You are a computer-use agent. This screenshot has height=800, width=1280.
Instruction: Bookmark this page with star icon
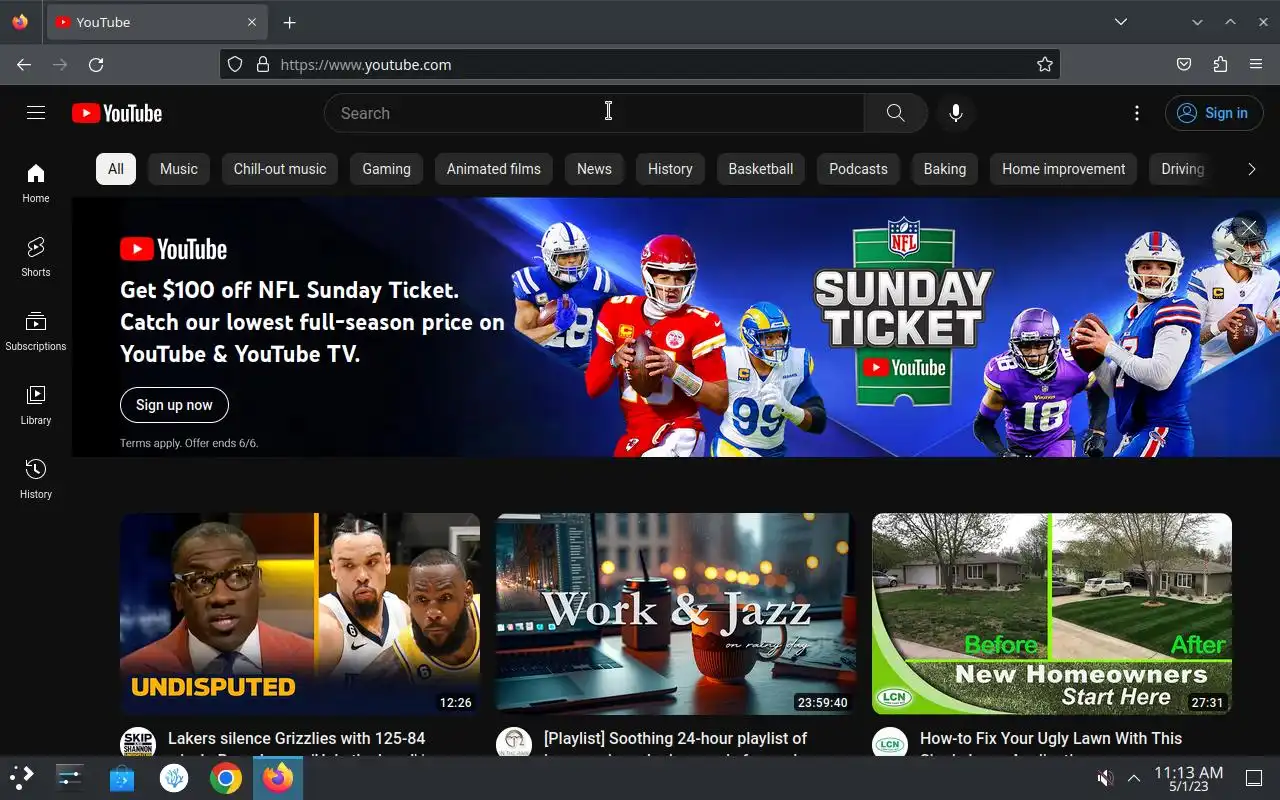coord(1045,64)
